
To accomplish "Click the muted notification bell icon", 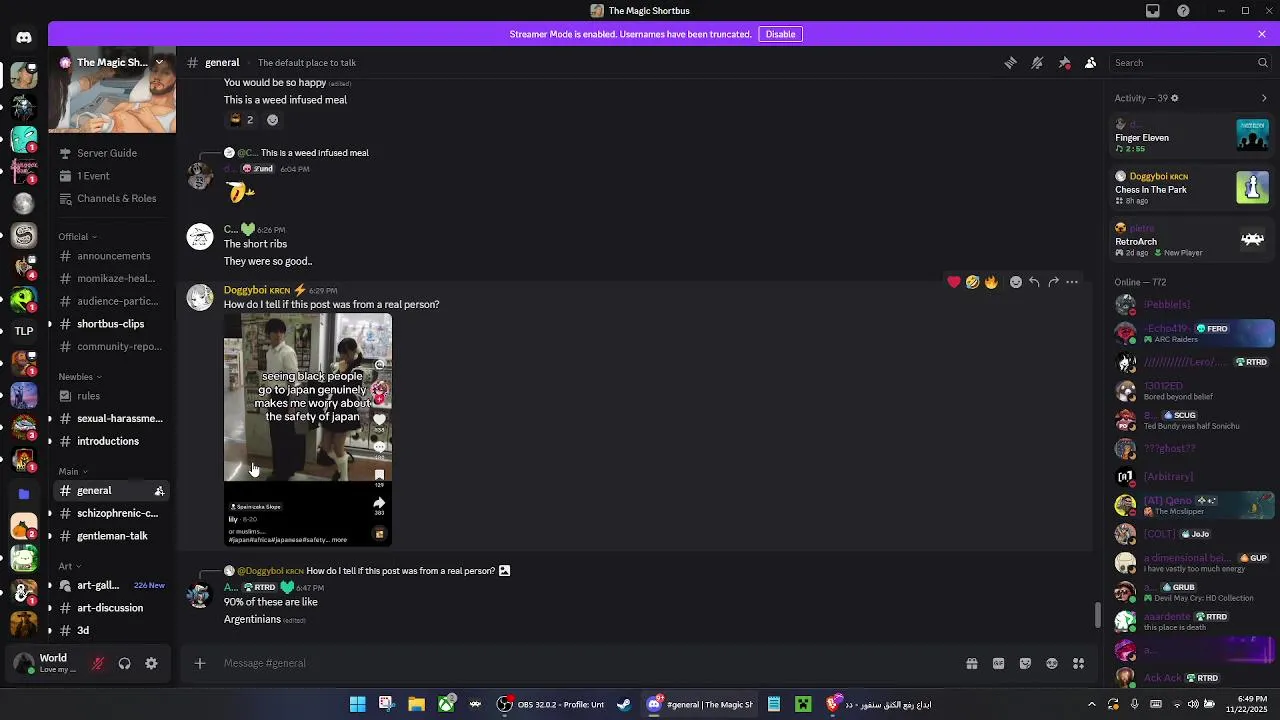I will (1037, 62).
